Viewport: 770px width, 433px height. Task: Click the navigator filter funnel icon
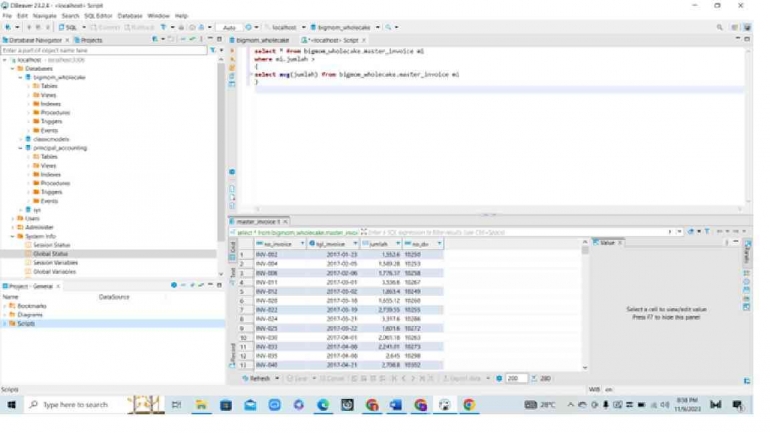click(213, 50)
